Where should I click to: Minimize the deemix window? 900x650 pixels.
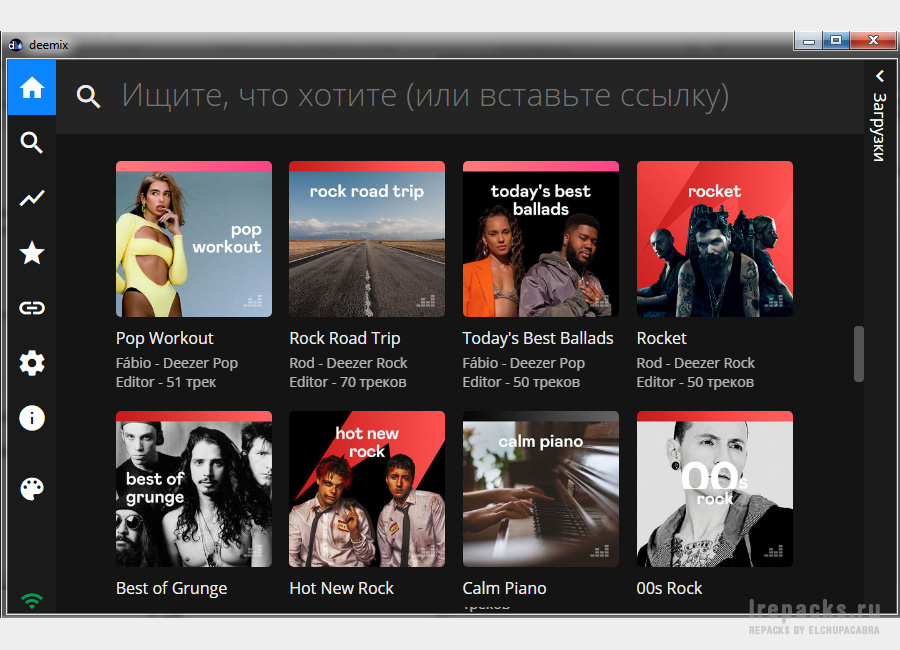809,41
